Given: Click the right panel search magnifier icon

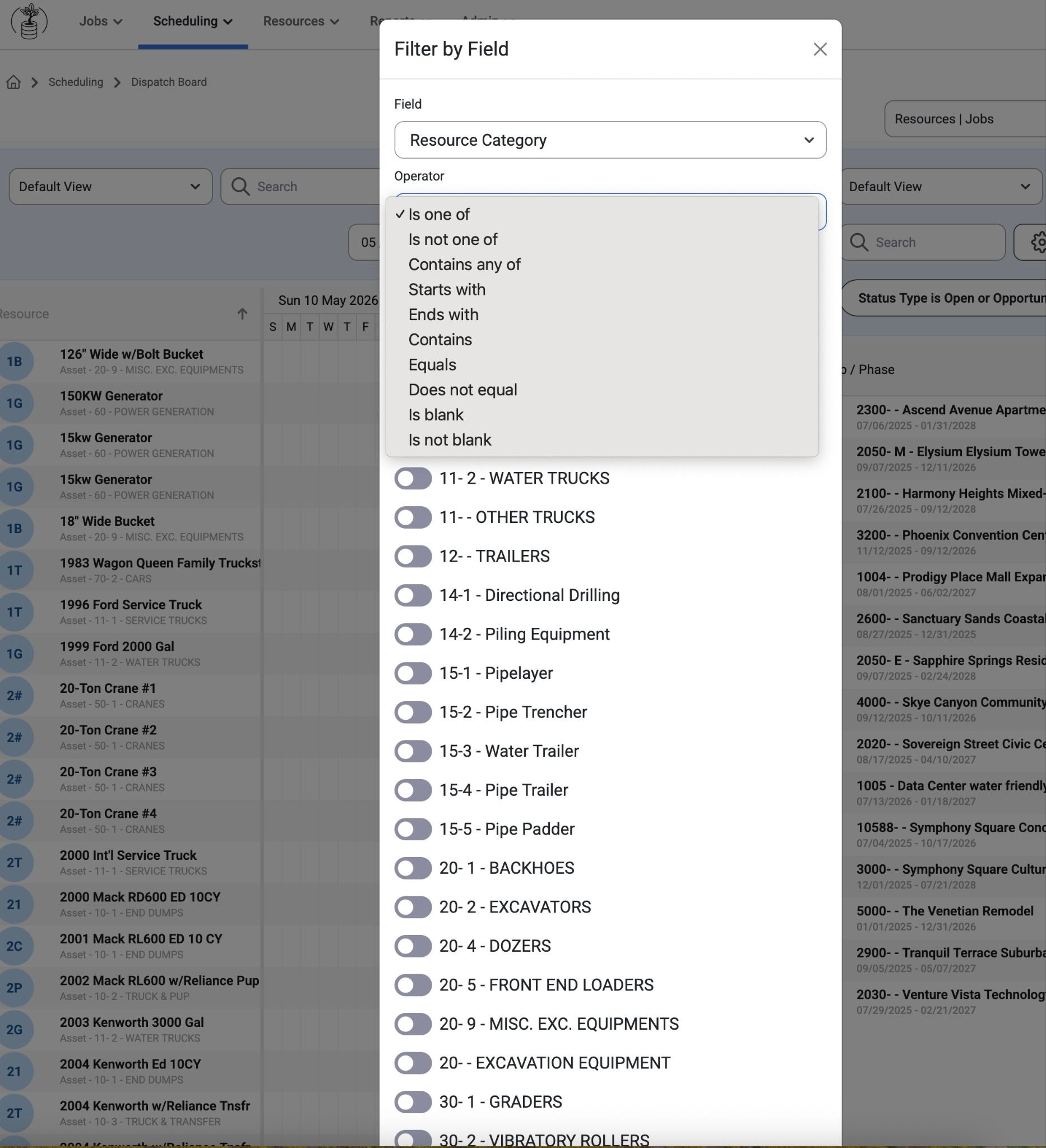Looking at the screenshot, I should click(859, 243).
